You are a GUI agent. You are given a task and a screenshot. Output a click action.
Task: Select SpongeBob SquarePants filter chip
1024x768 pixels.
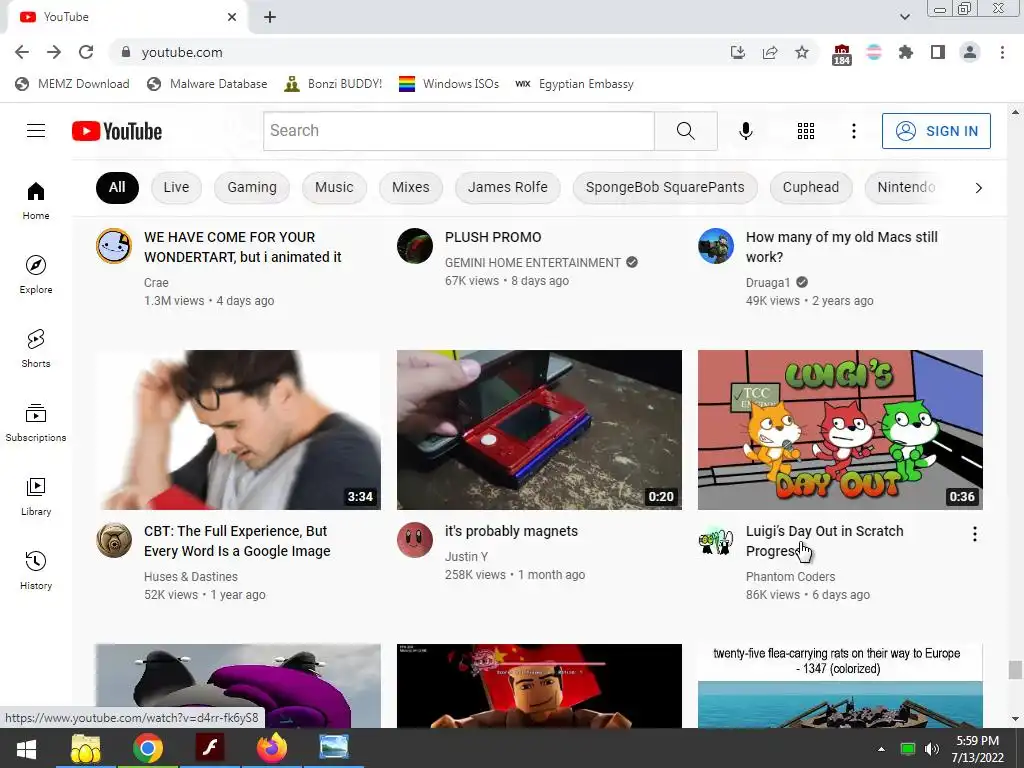point(665,187)
